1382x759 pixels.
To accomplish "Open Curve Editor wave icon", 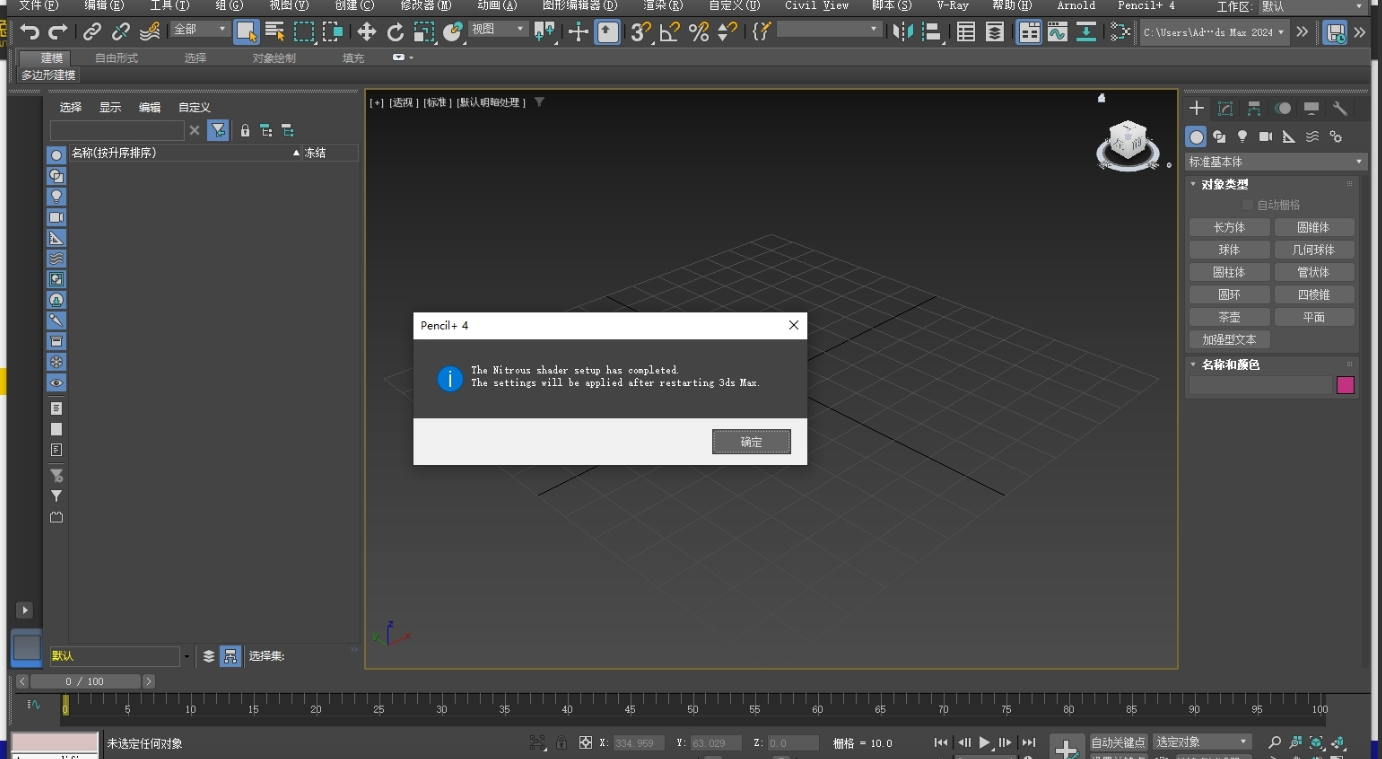I will 1058,32.
